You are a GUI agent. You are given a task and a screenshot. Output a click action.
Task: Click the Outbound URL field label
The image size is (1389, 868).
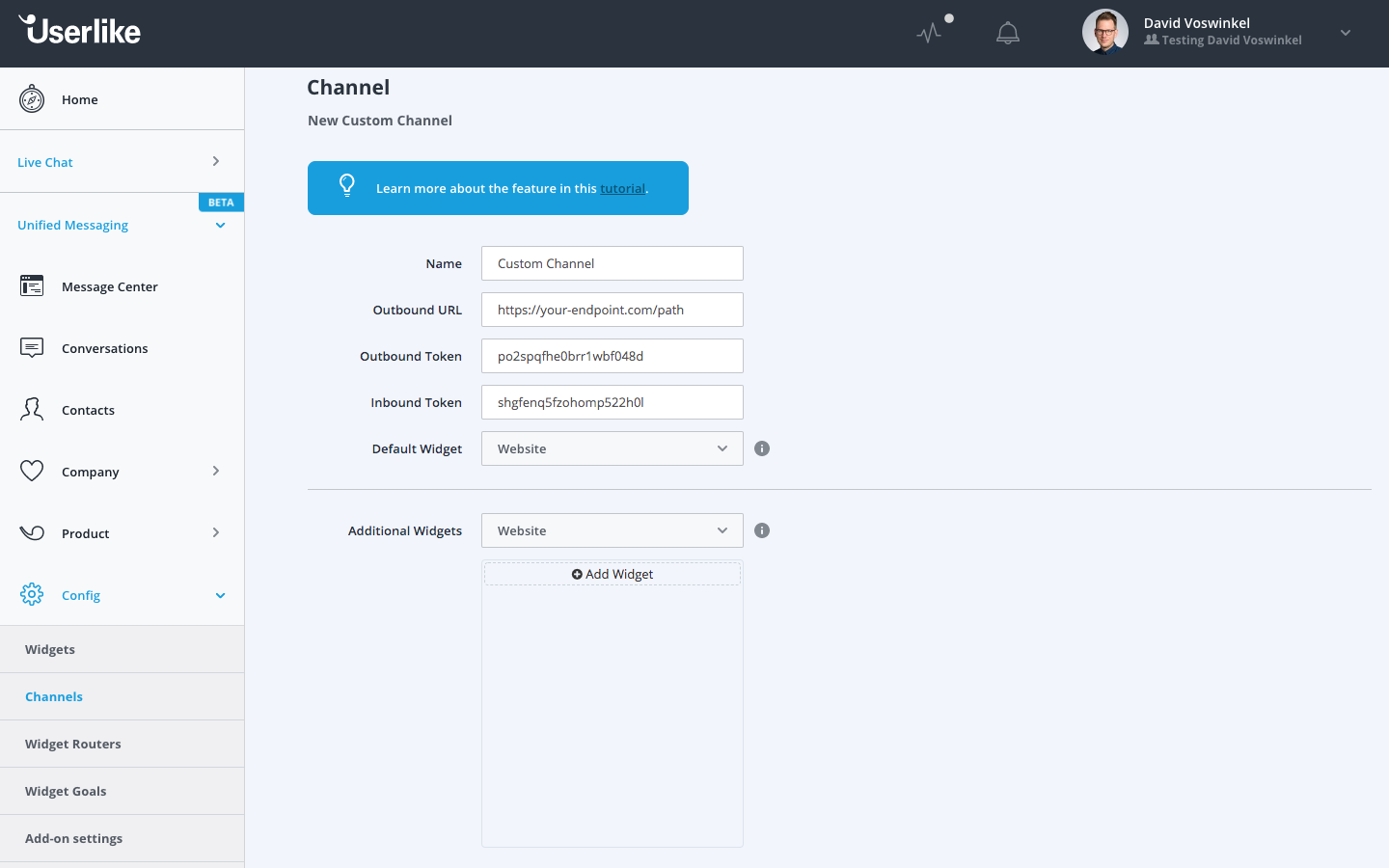pos(418,310)
